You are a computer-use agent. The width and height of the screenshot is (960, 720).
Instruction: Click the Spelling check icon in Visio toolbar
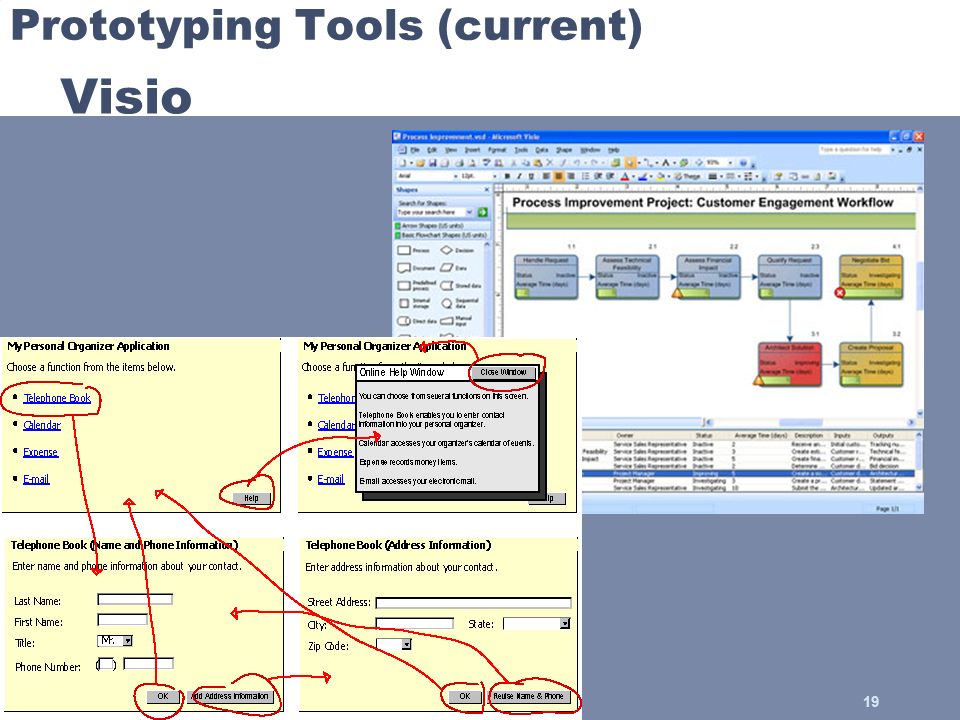486,163
